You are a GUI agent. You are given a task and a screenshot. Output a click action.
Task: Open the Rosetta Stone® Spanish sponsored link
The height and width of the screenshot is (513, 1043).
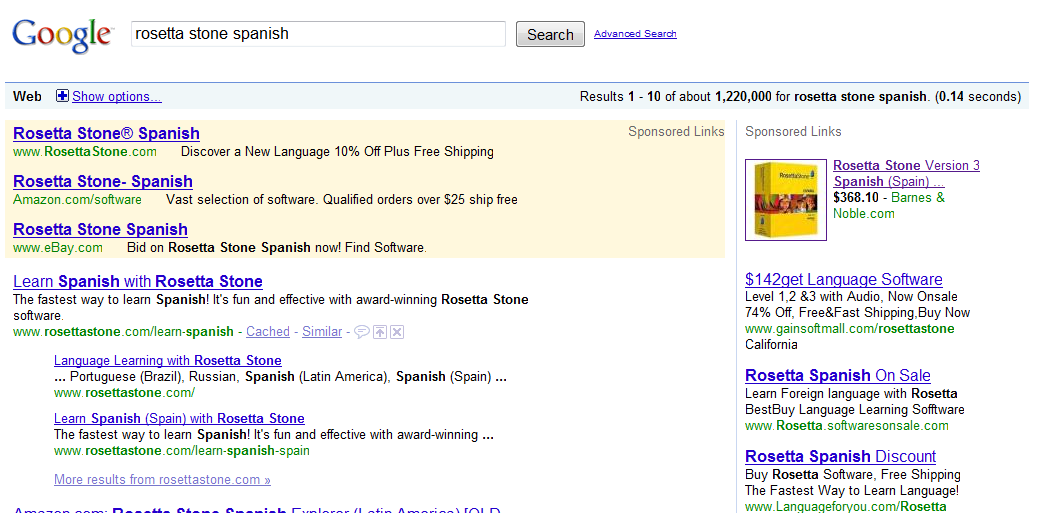pyautogui.click(x=106, y=133)
